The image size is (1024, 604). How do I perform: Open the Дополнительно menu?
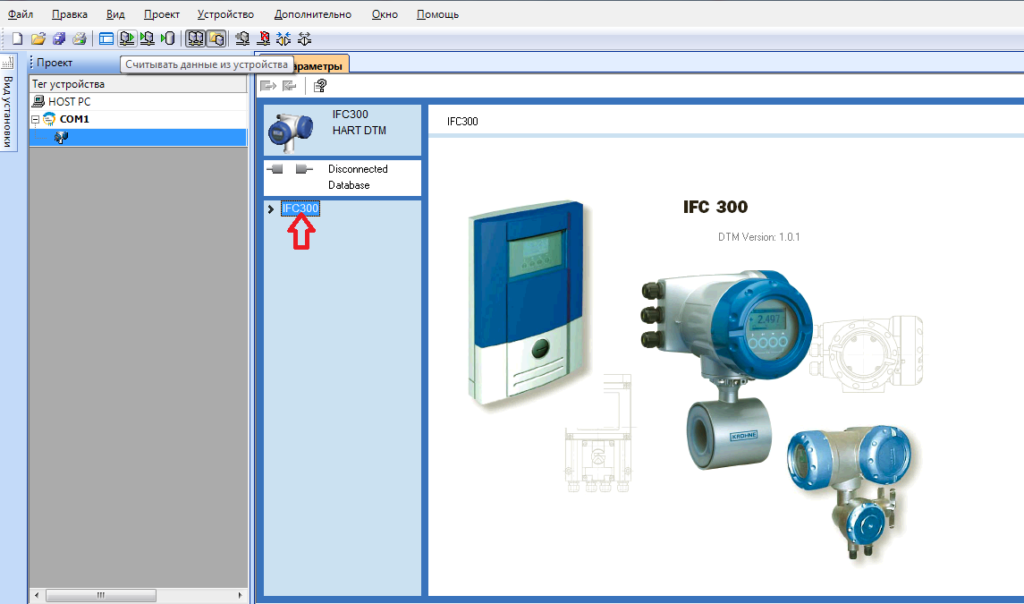pyautogui.click(x=312, y=15)
